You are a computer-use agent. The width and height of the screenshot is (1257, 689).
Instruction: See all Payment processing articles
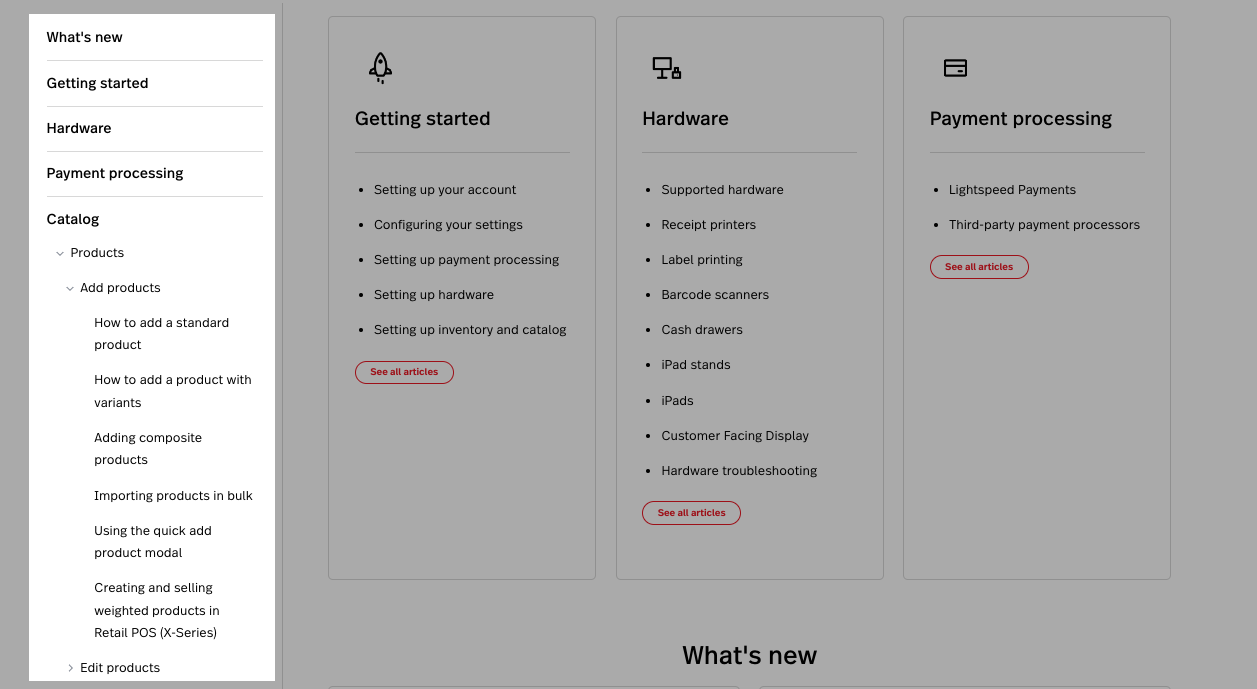coord(979,268)
